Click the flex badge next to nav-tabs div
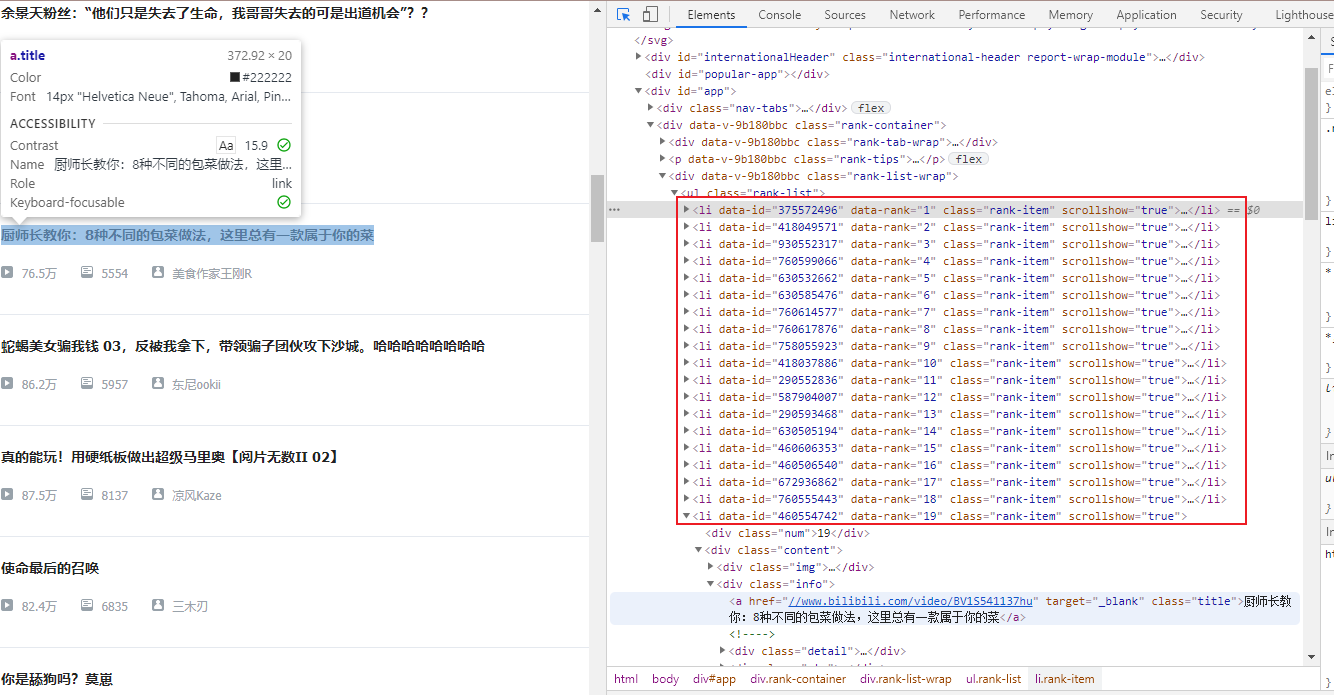Image resolution: width=1334 pixels, height=695 pixels. (871, 108)
